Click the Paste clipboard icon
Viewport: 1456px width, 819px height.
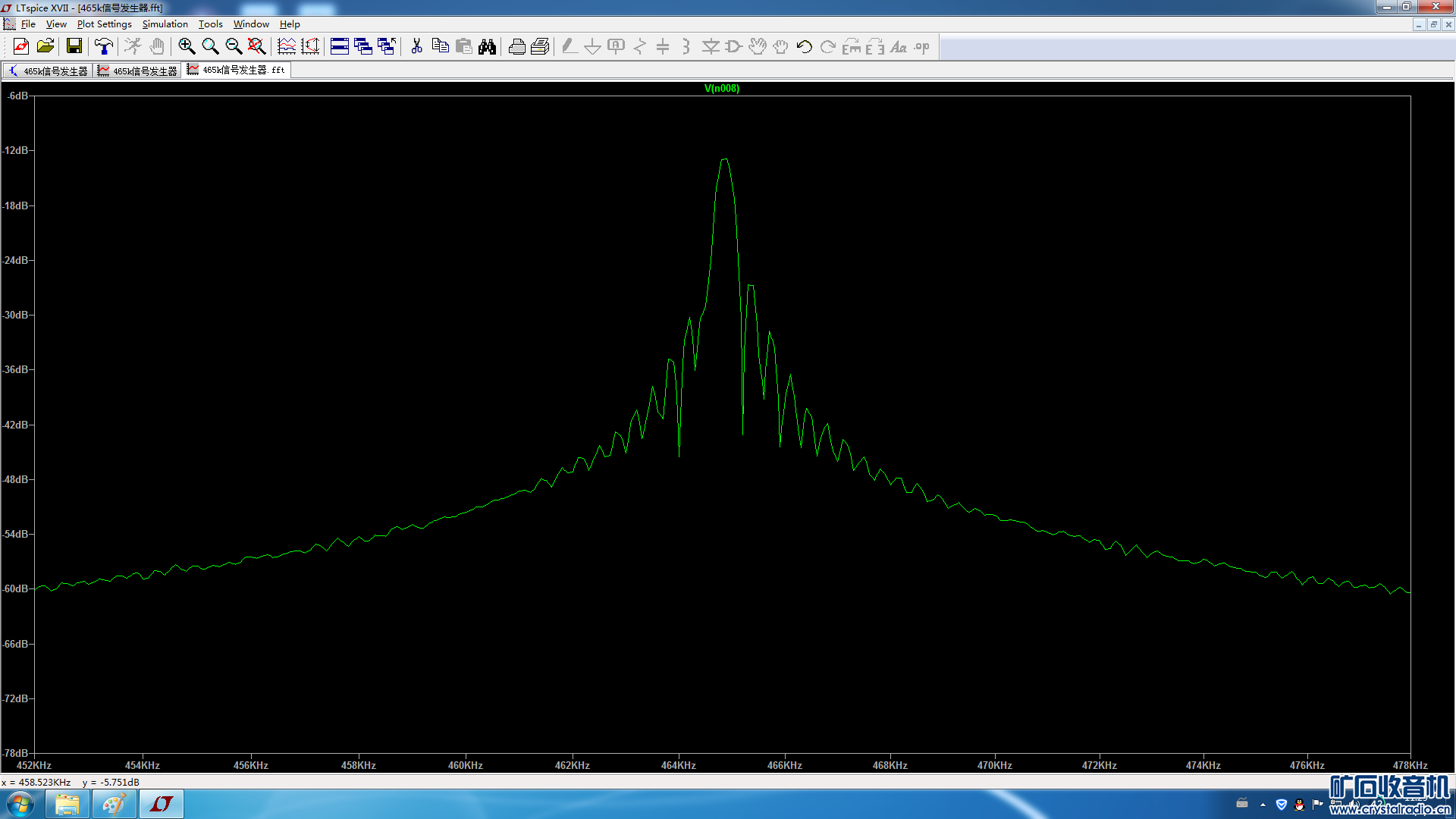click(x=463, y=47)
